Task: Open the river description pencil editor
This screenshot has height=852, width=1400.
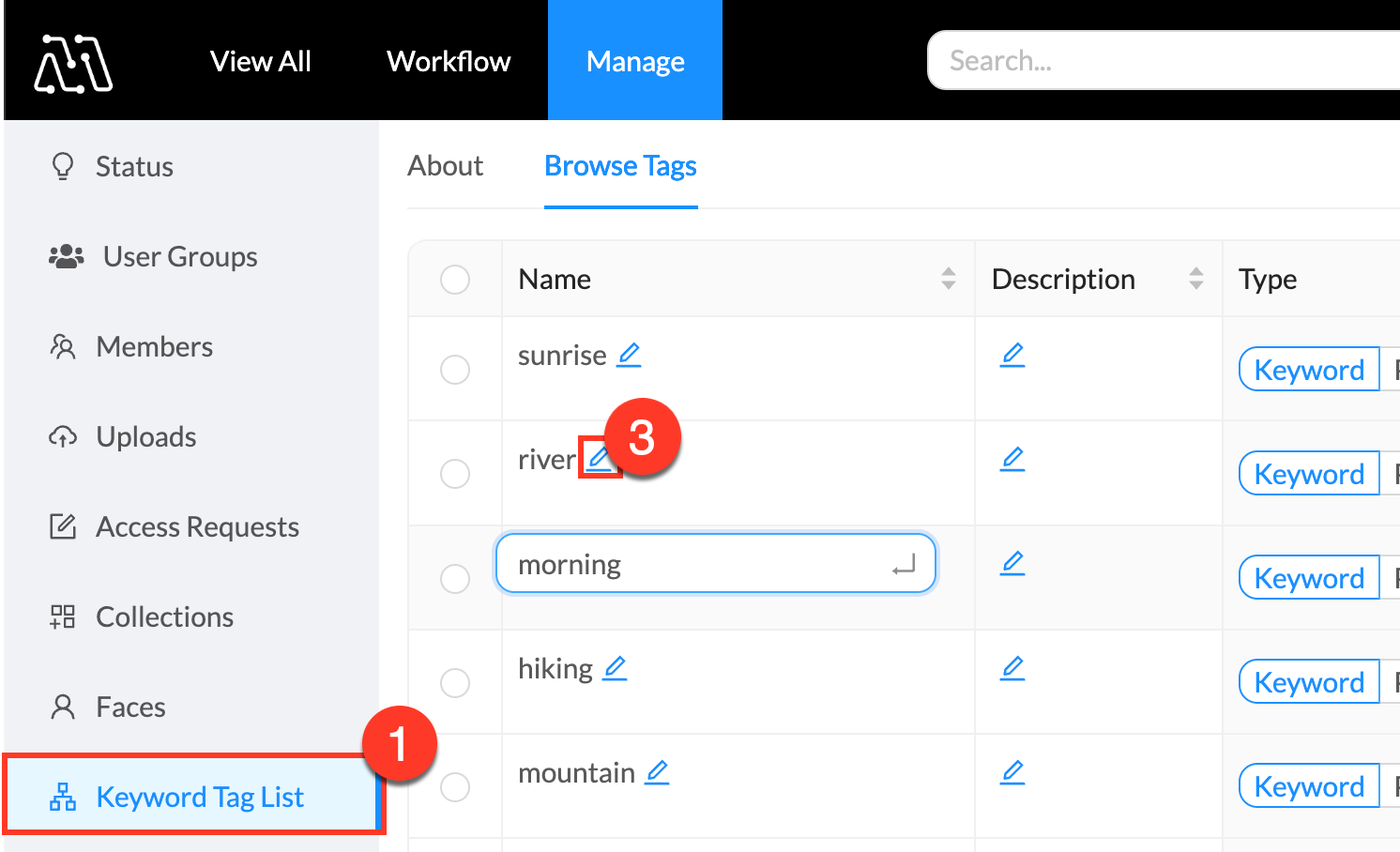Action: pos(1012,459)
